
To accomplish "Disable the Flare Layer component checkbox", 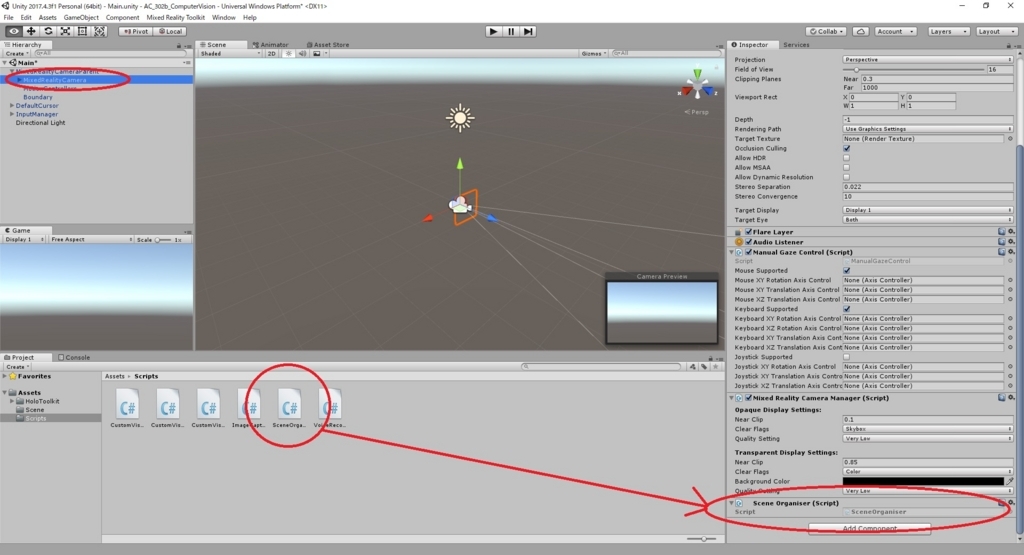I will [x=748, y=232].
